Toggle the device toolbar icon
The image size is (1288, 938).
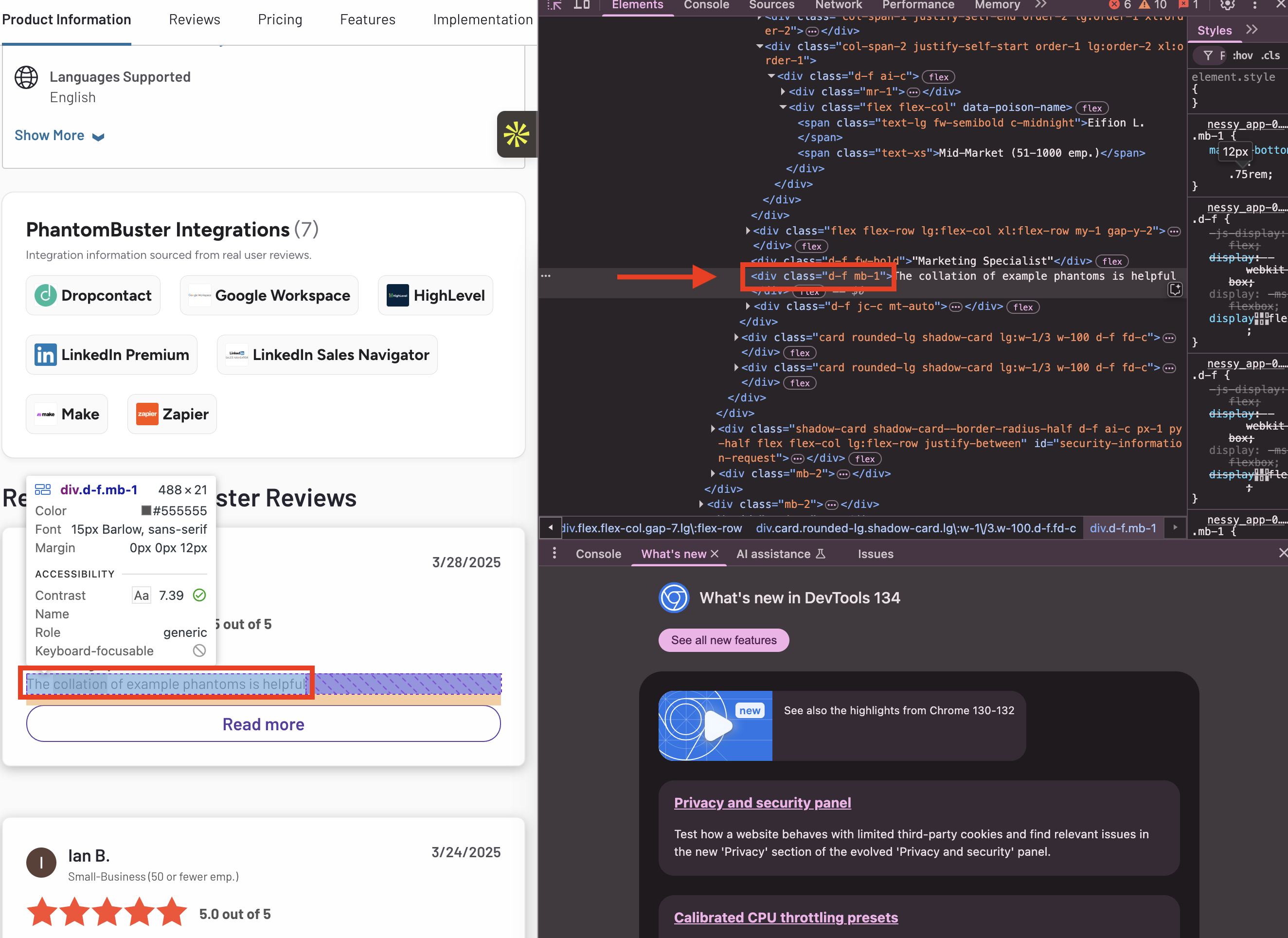coord(582,5)
